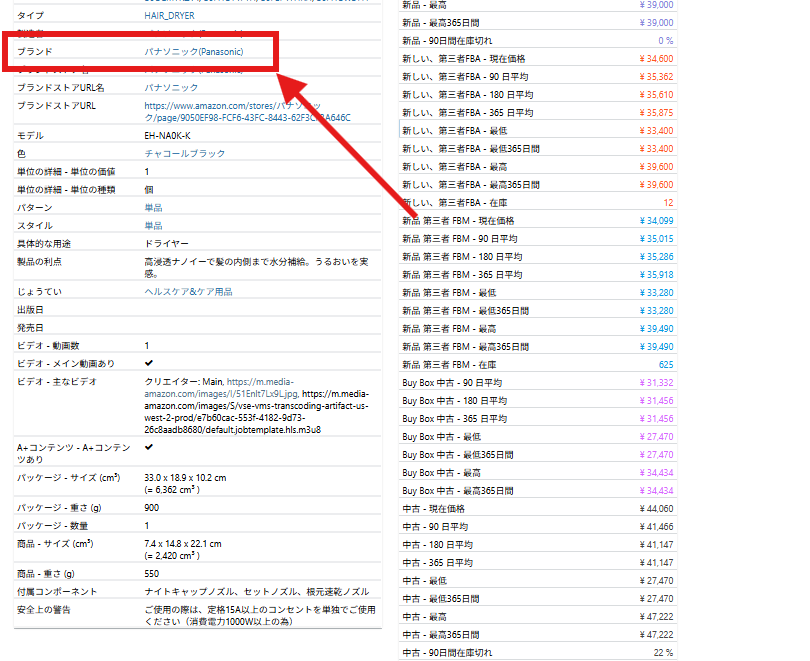
Task: Click the パッケージ - 重さ value 900
Action: click(153, 509)
